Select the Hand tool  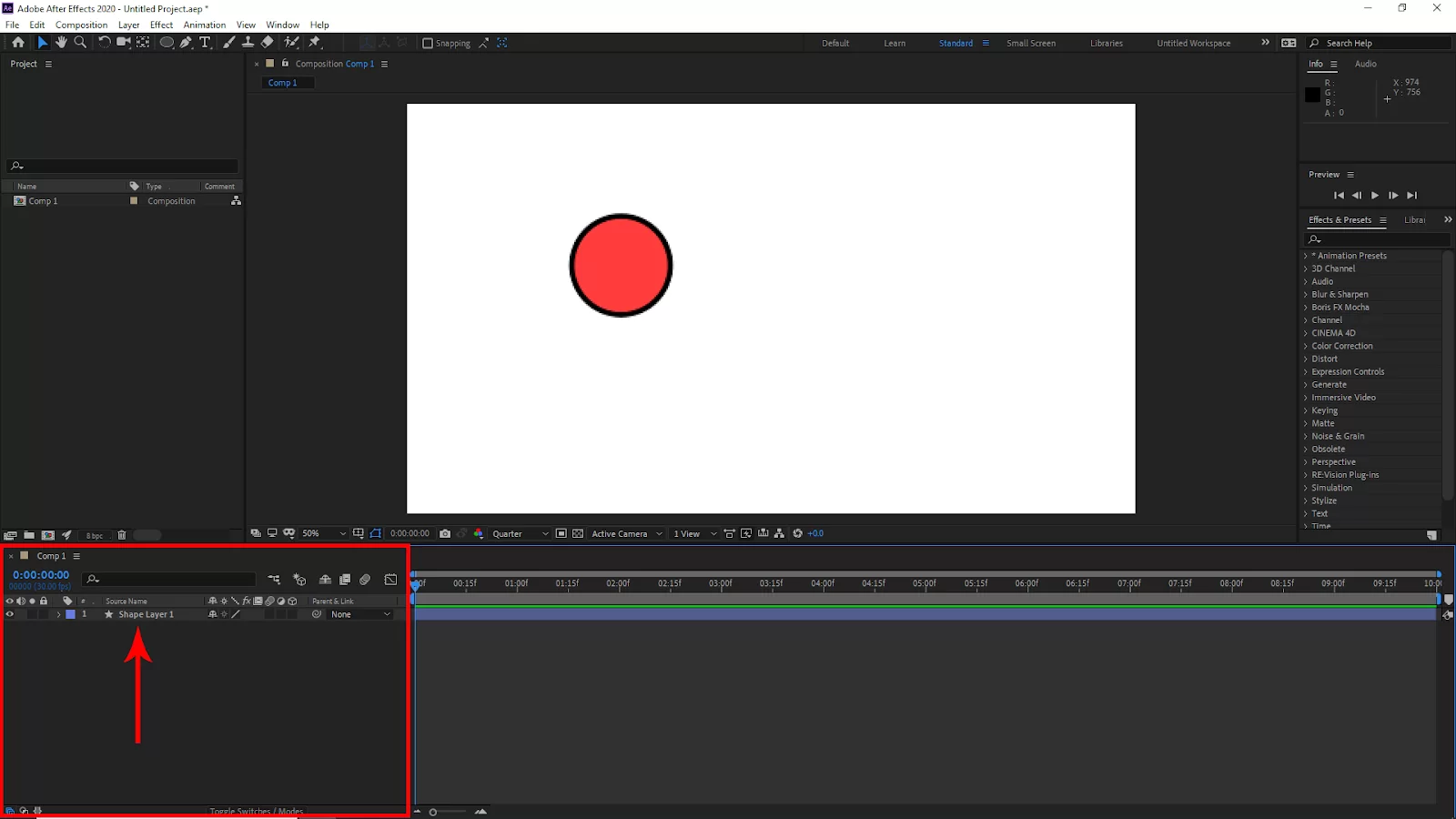[x=61, y=43]
